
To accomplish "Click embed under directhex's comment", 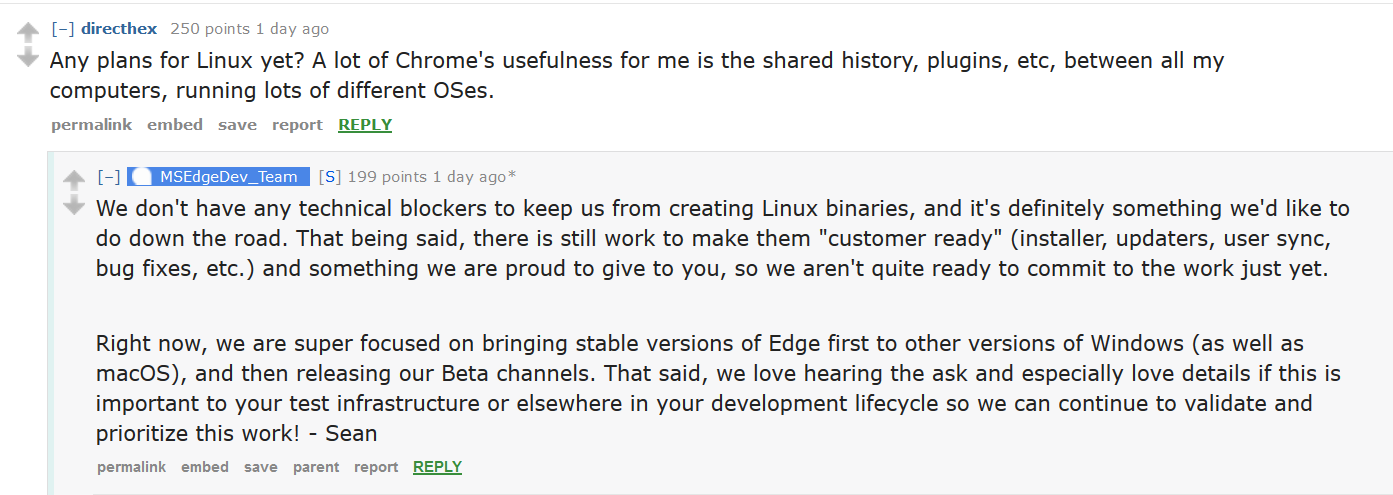I will (175, 125).
